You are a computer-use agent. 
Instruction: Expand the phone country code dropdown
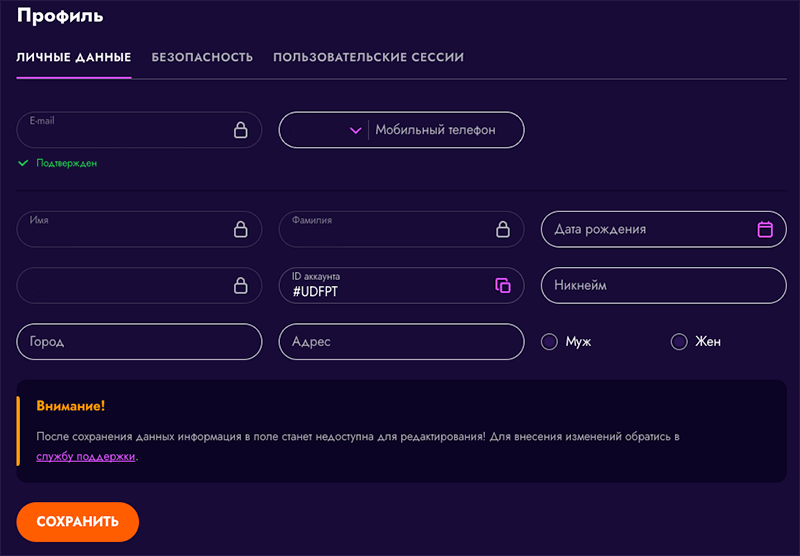(x=355, y=130)
